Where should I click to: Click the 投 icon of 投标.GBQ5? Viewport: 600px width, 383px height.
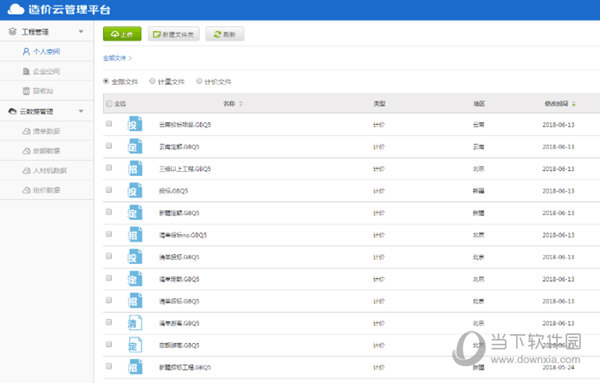tap(135, 190)
